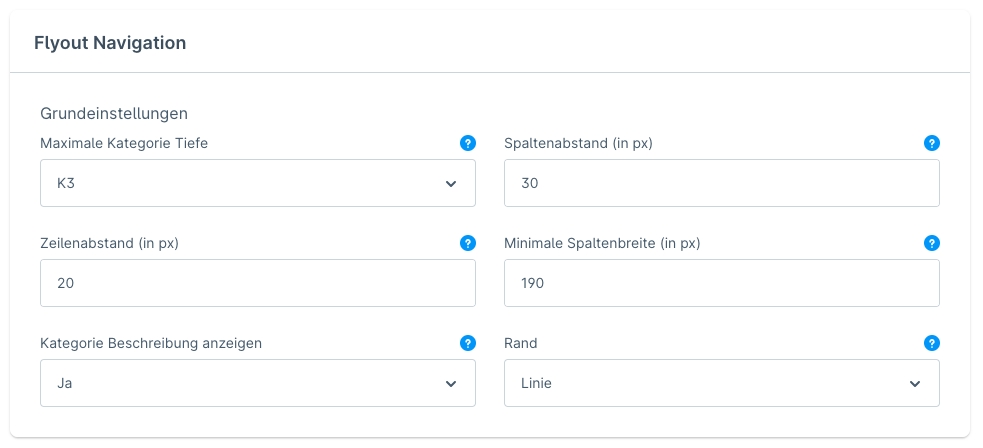Click the Grundeinstellungen section heading
This screenshot has height=448, width=983.
[x=114, y=113]
